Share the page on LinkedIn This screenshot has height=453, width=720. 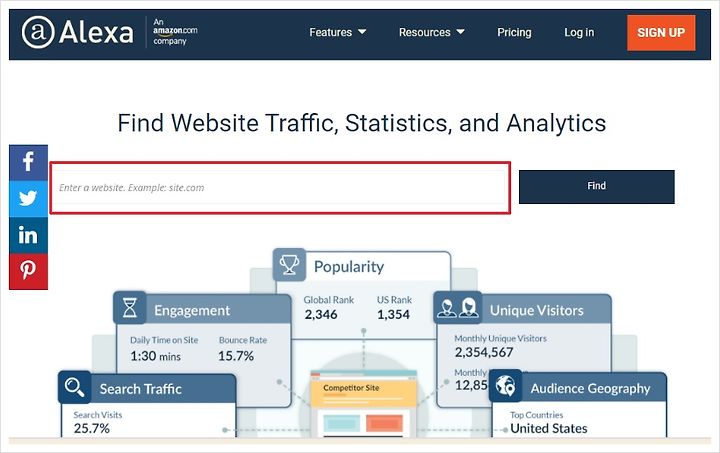point(28,235)
